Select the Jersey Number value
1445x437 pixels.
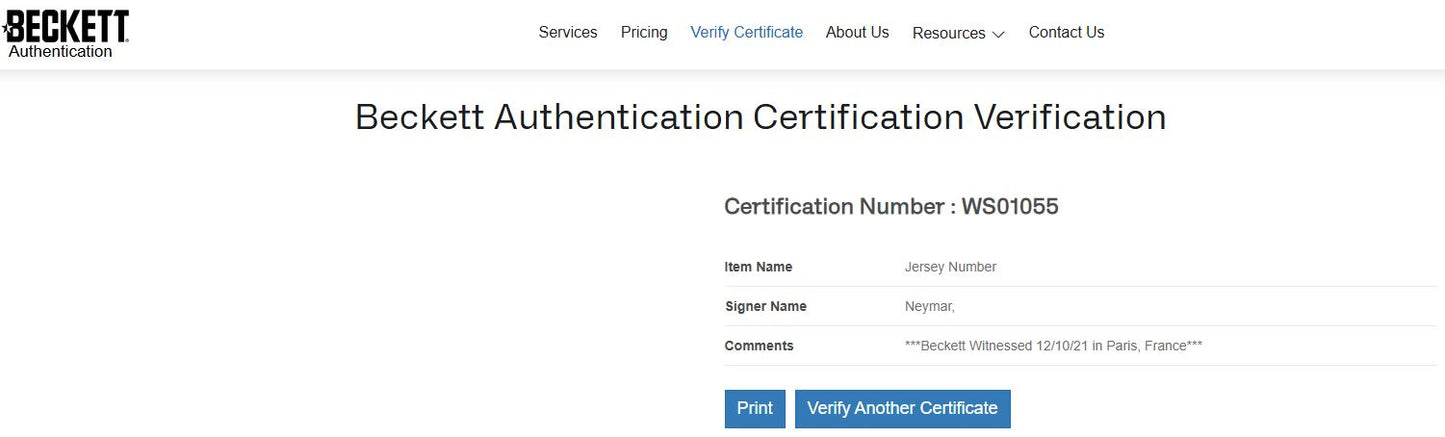(950, 267)
